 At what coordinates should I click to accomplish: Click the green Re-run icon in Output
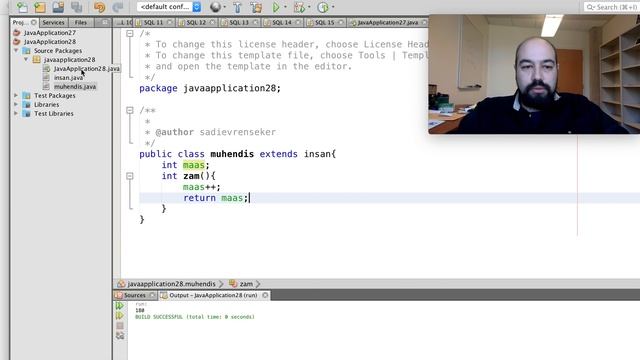120,305
